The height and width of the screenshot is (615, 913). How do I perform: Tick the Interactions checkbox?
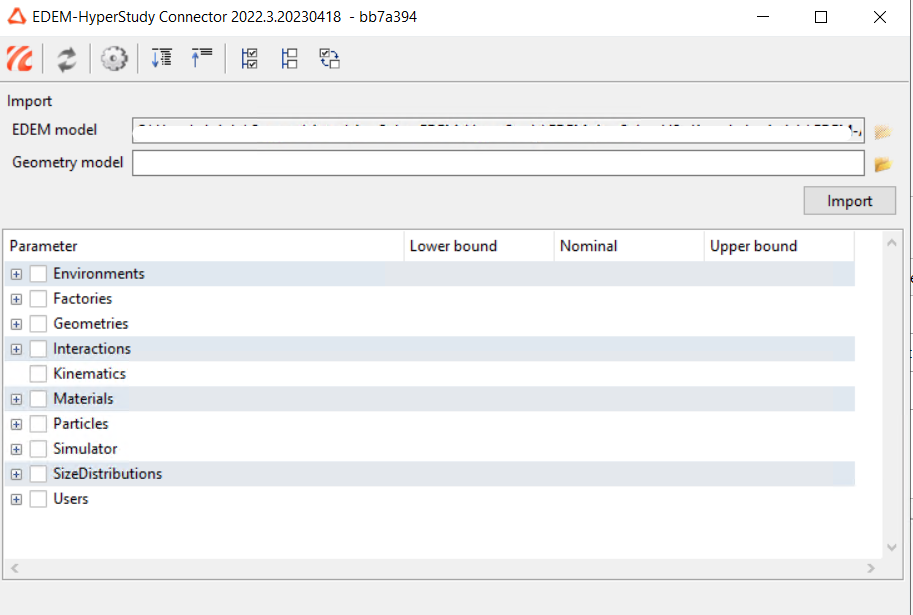point(38,349)
